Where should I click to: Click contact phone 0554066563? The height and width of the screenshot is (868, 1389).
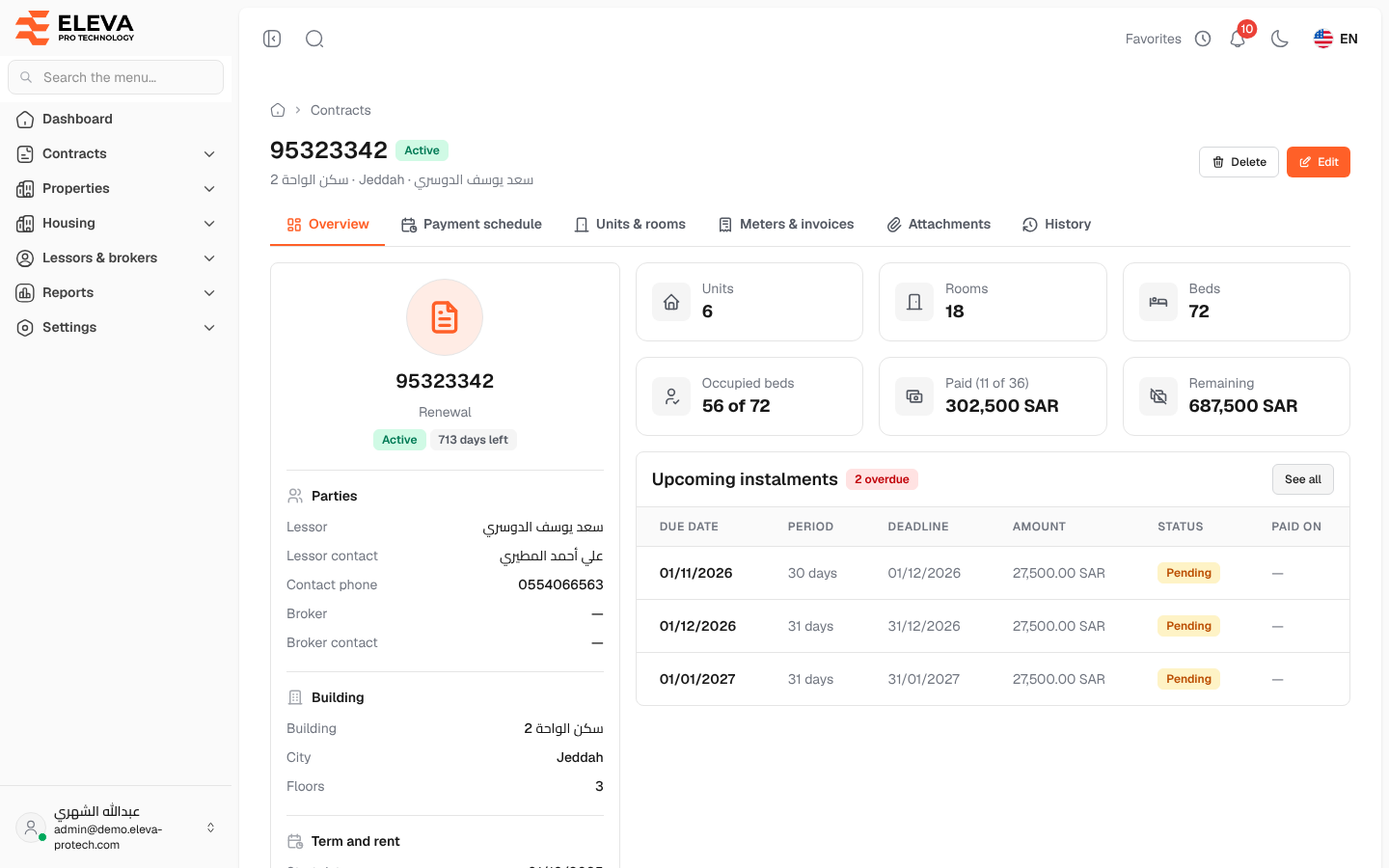[560, 584]
